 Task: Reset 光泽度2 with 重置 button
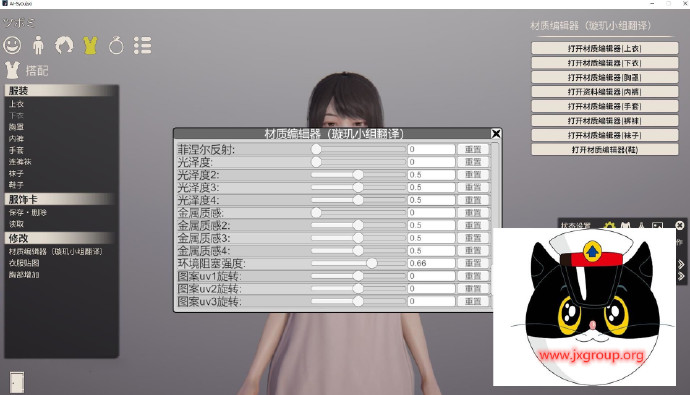(x=473, y=175)
